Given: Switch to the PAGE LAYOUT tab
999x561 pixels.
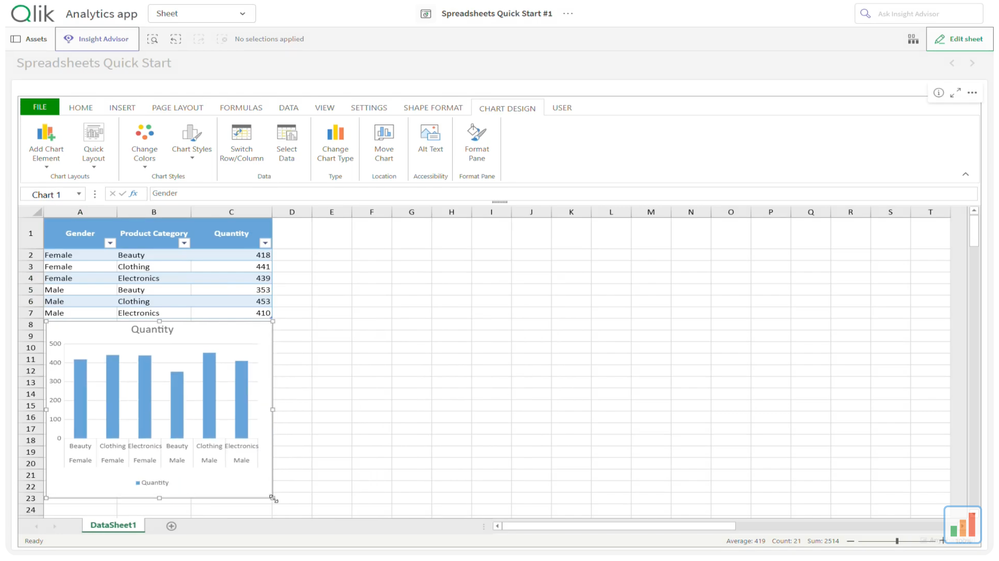Looking at the screenshot, I should click(178, 108).
